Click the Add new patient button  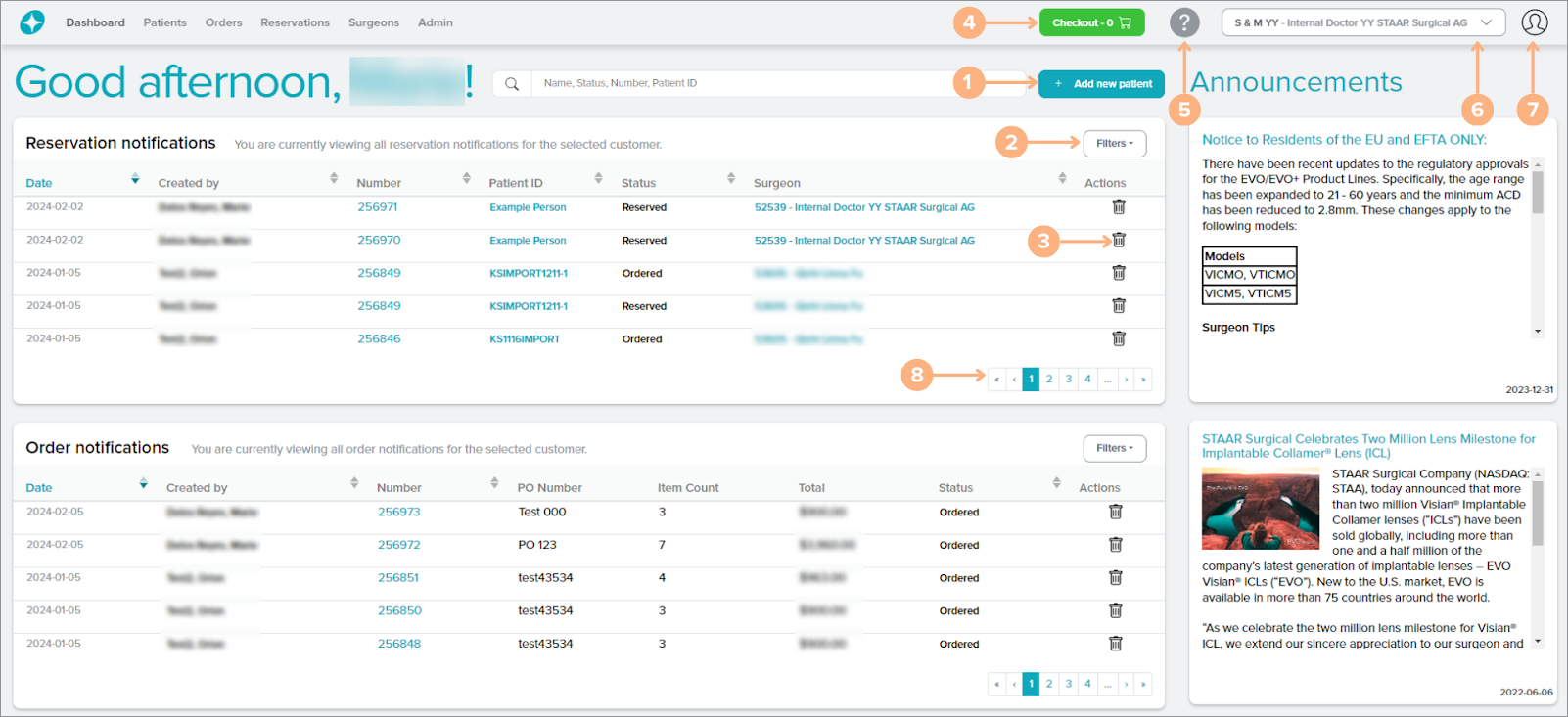pos(1101,84)
